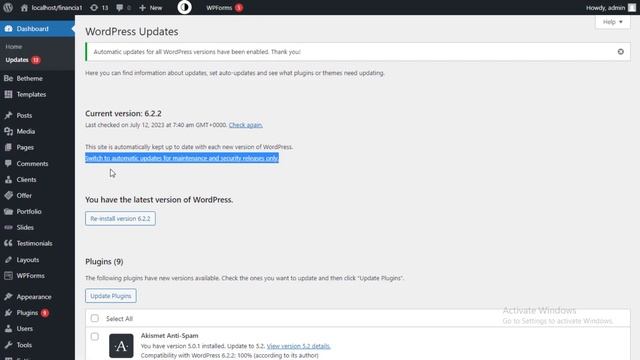The height and width of the screenshot is (360, 640).
Task: Check the Select All plugins checkbox
Action: 95,318
